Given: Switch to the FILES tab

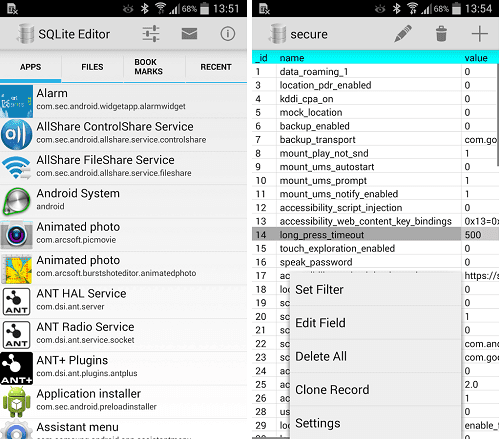Looking at the screenshot, I should (x=92, y=67).
